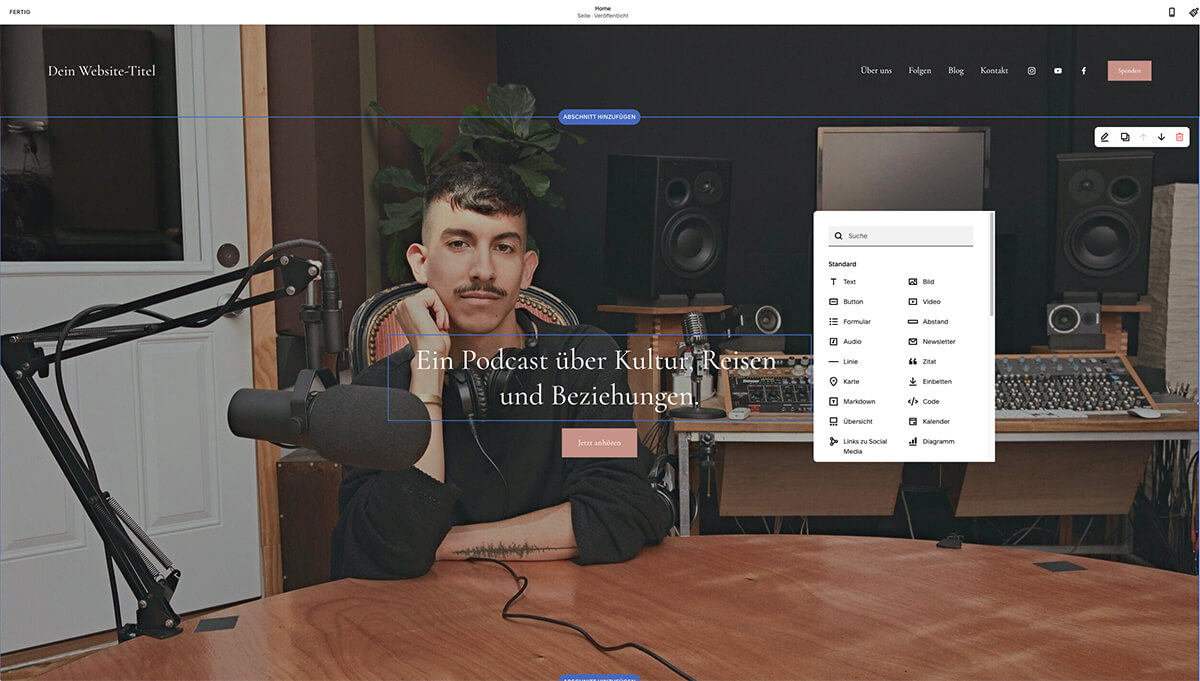Insert Links zu Social Media block

tap(858, 446)
